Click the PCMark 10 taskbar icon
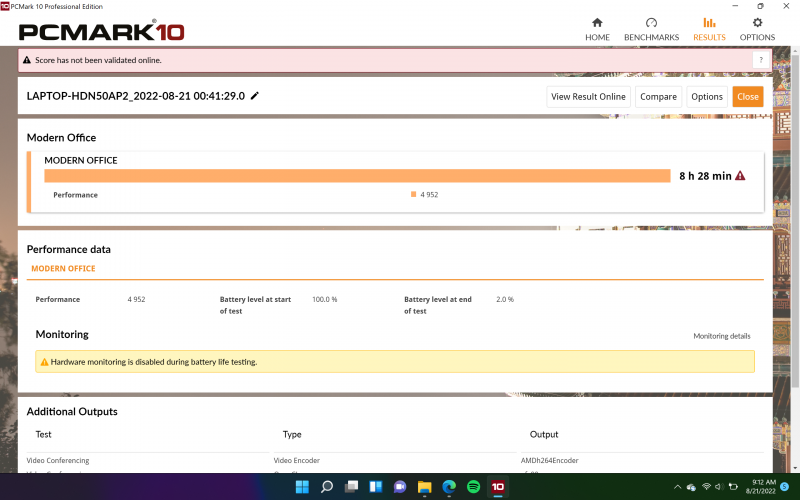 [x=498, y=487]
